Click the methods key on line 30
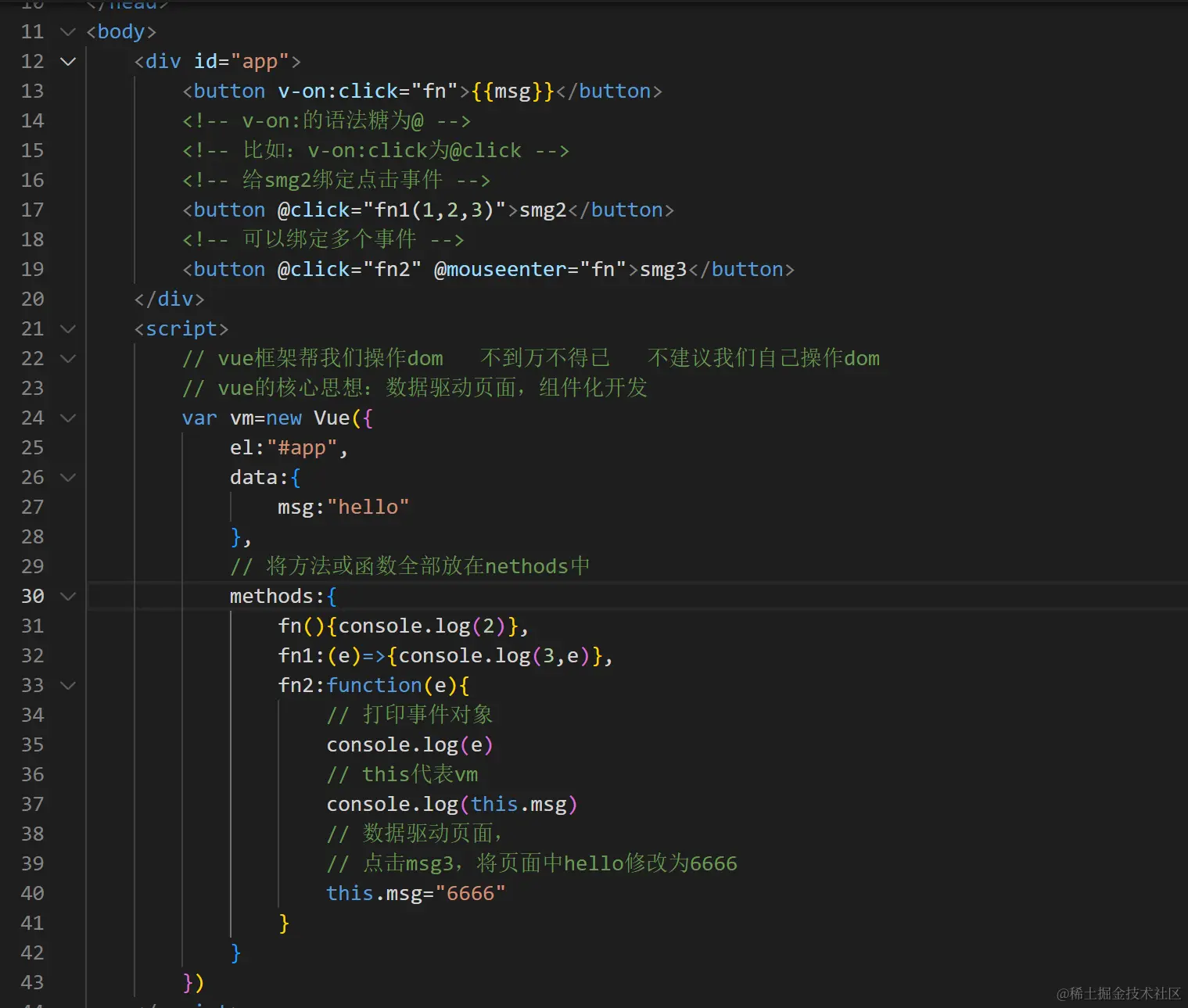Image resolution: width=1188 pixels, height=1008 pixels. pos(271,597)
